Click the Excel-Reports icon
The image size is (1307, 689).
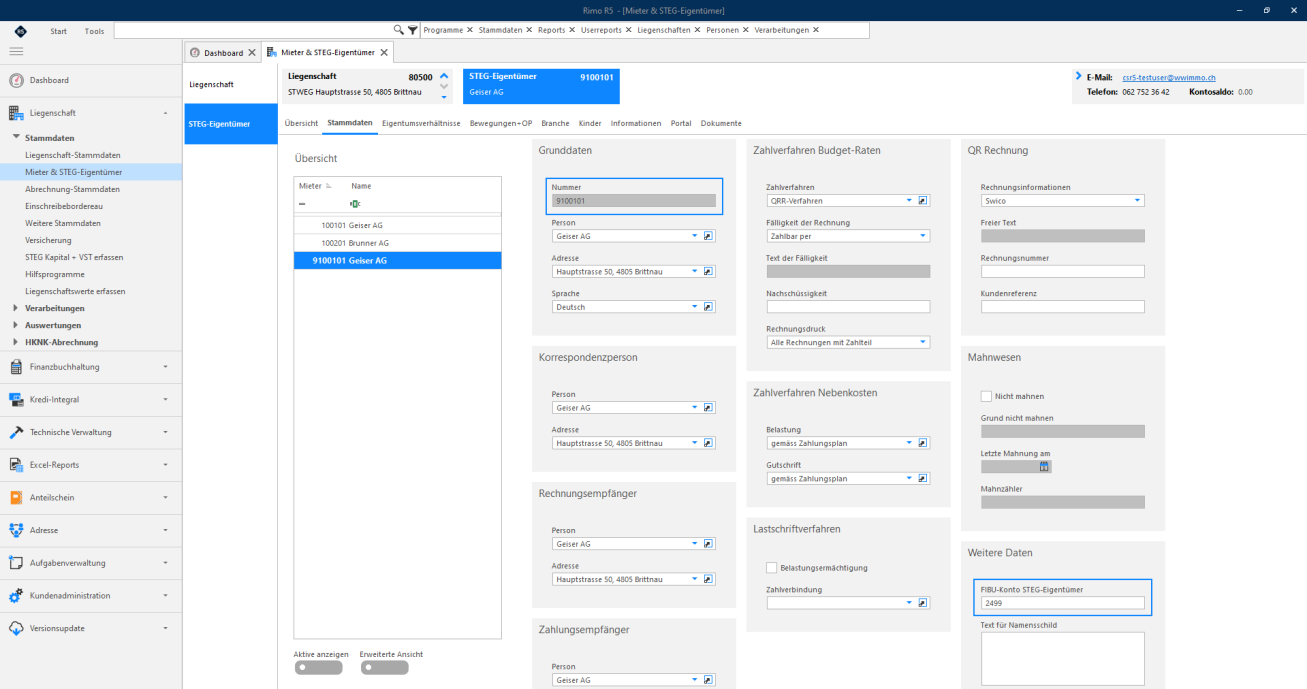(16, 465)
